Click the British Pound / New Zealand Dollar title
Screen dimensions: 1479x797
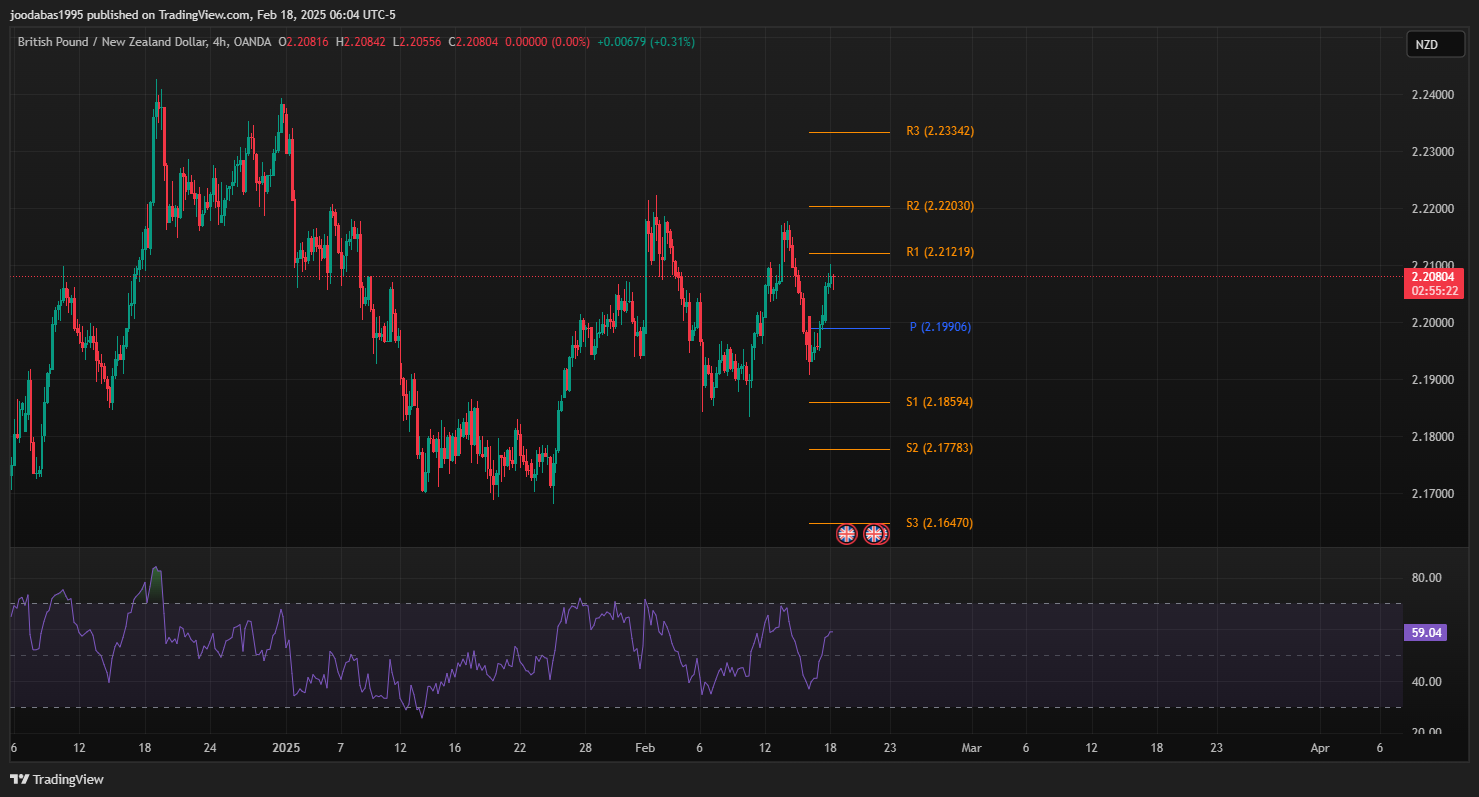113,42
